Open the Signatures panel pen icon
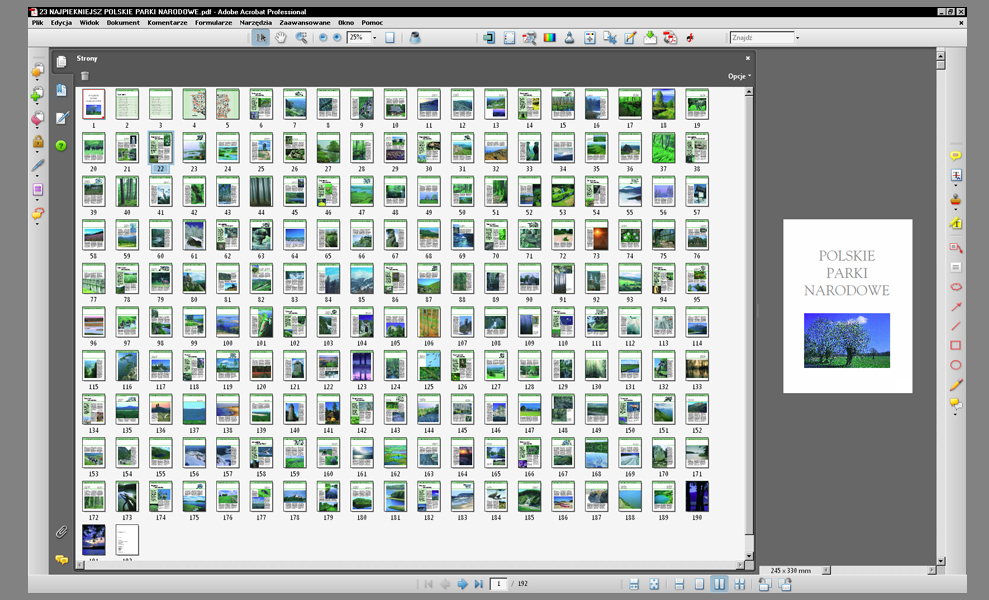This screenshot has height=600, width=989. pos(61,118)
